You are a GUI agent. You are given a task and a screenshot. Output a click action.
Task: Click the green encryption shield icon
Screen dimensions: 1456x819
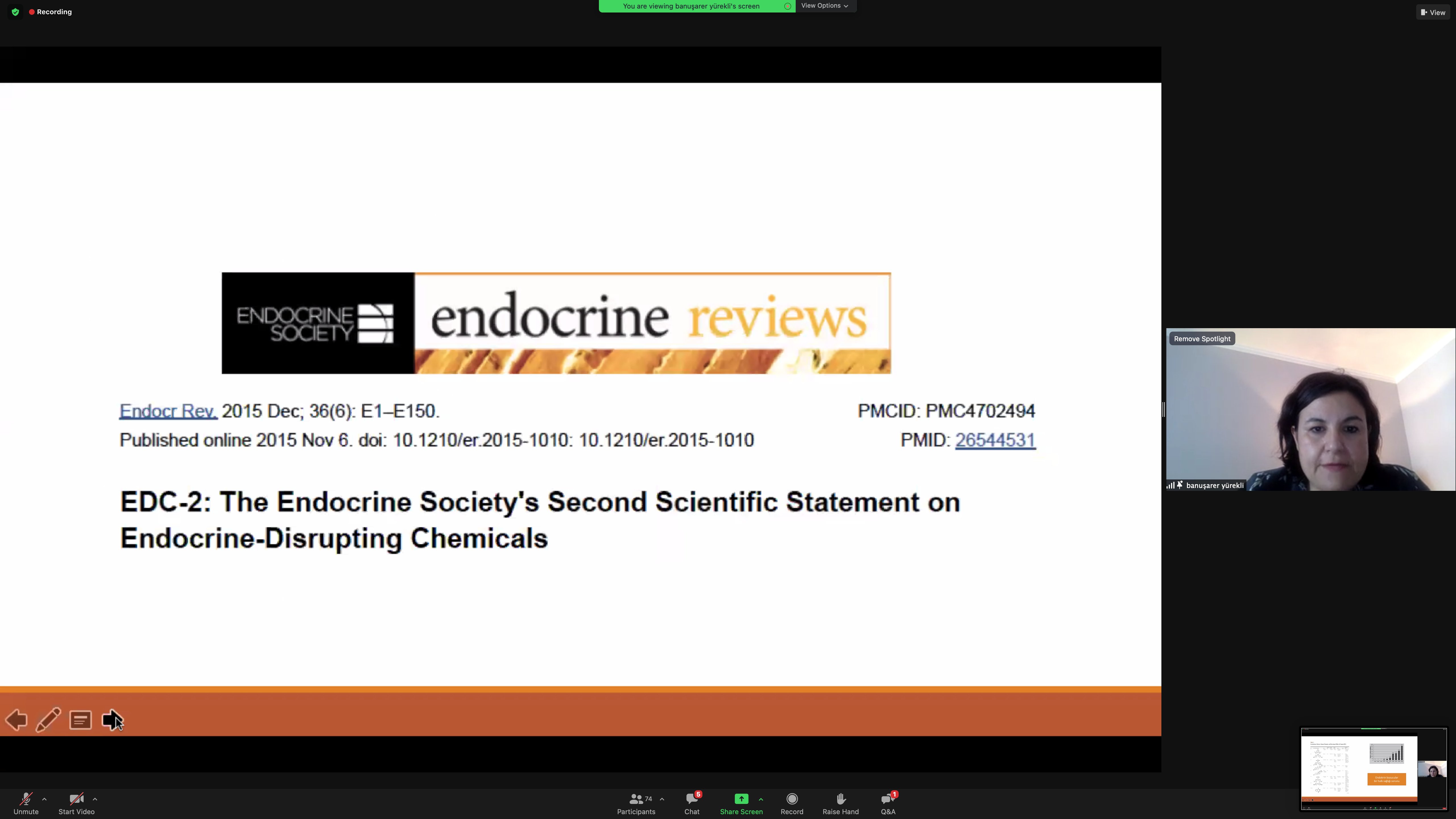pos(15,12)
